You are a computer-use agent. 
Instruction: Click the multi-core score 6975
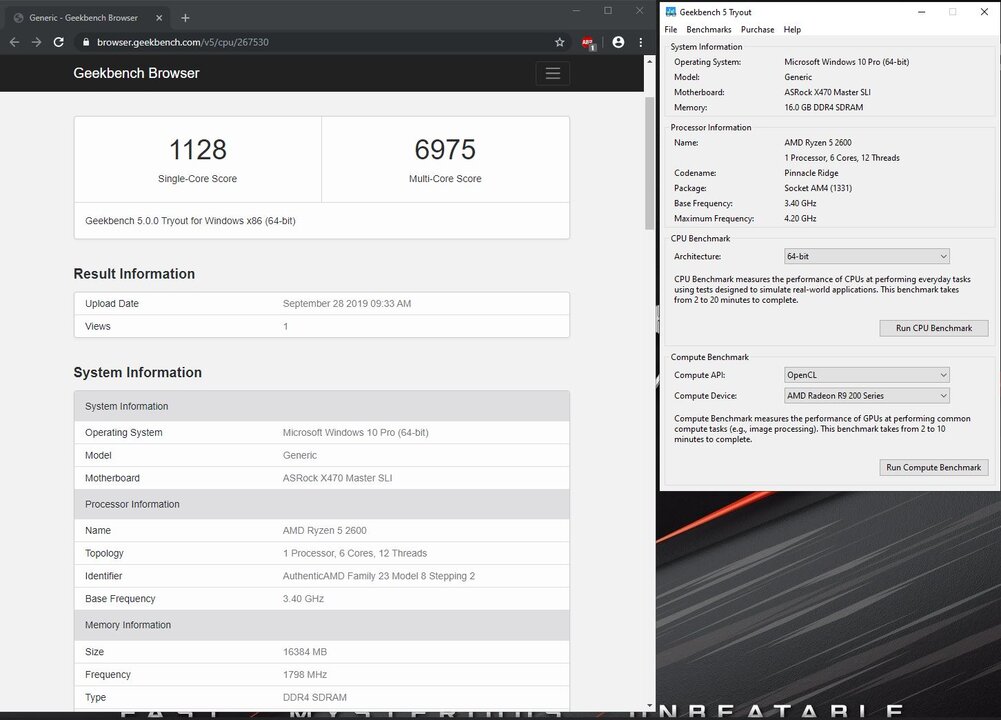coord(445,150)
